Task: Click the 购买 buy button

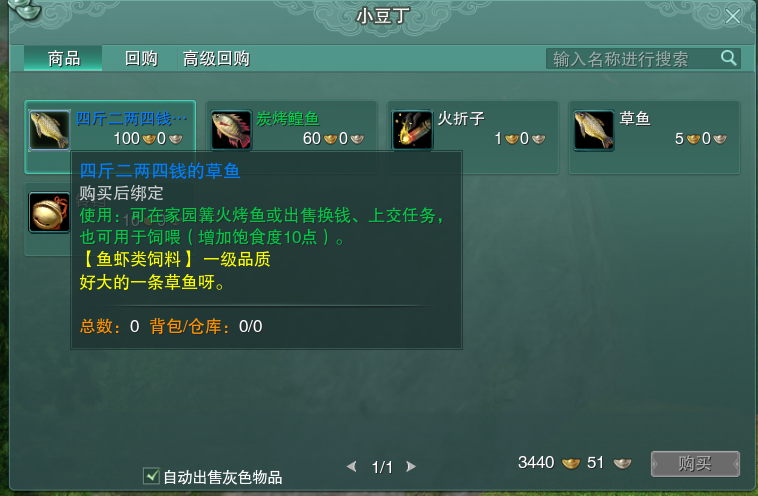Action: (x=695, y=464)
